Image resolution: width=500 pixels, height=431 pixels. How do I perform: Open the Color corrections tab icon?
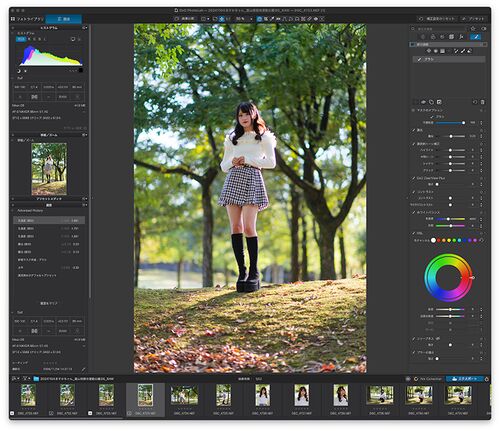(433, 37)
